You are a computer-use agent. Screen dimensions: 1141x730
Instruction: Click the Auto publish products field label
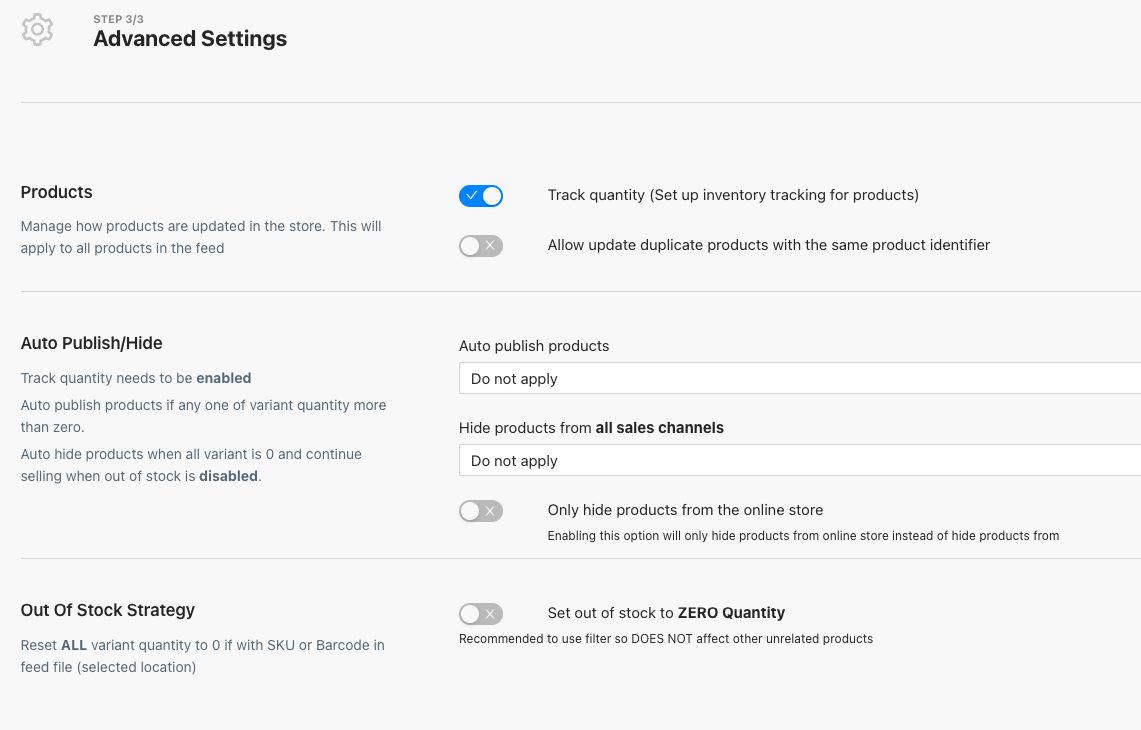[533, 346]
